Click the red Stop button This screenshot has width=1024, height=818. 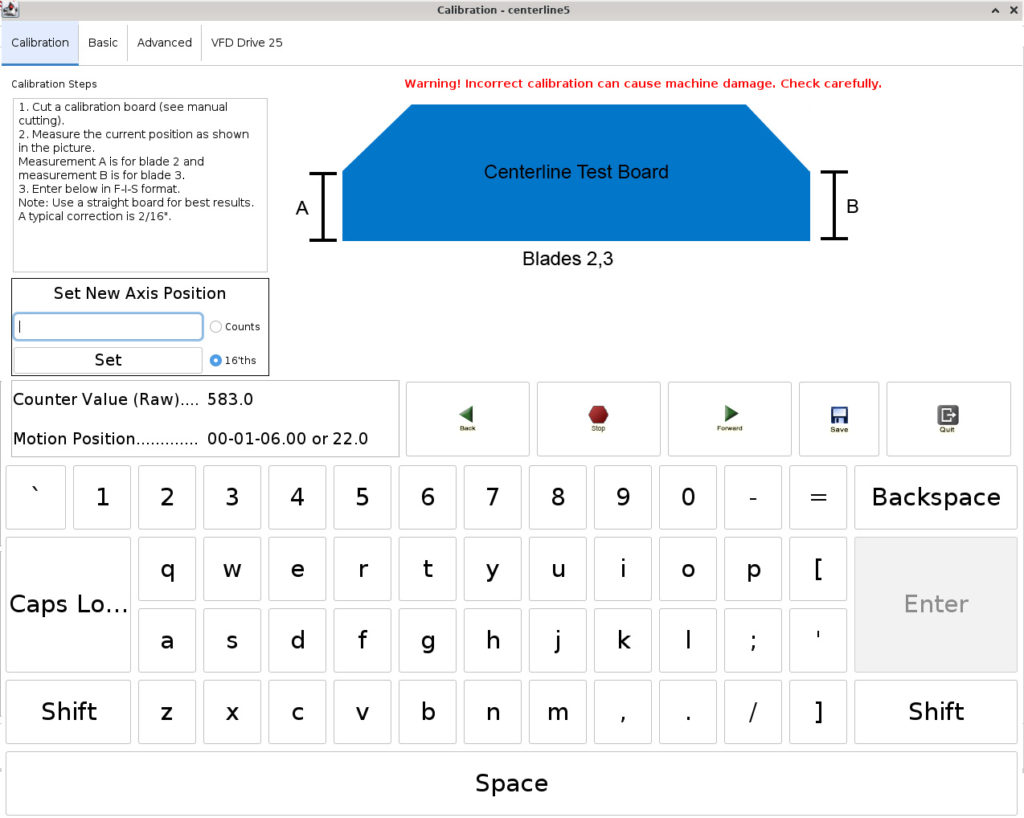[x=598, y=418]
